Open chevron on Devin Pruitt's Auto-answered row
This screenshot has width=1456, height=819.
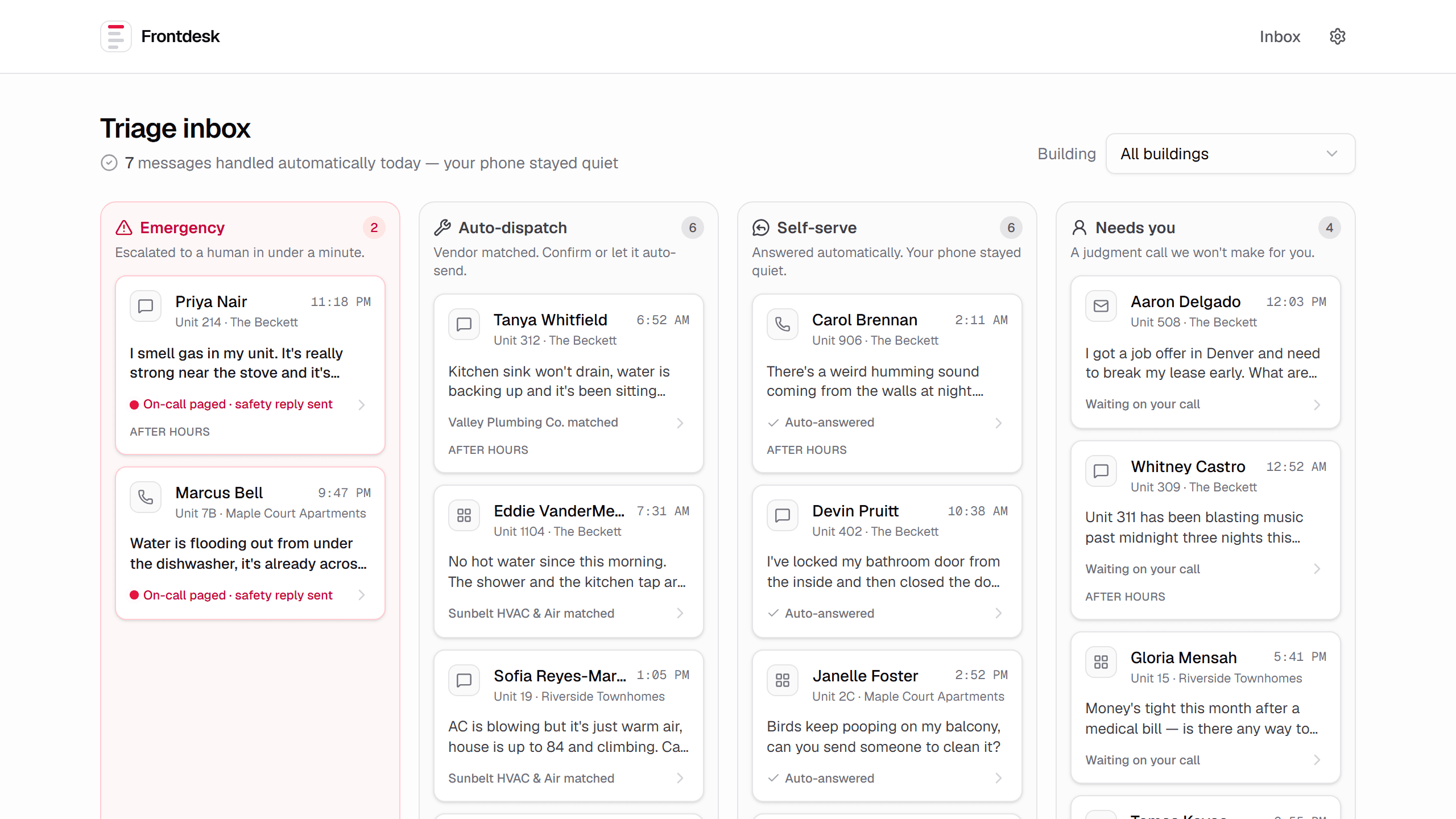(x=998, y=613)
